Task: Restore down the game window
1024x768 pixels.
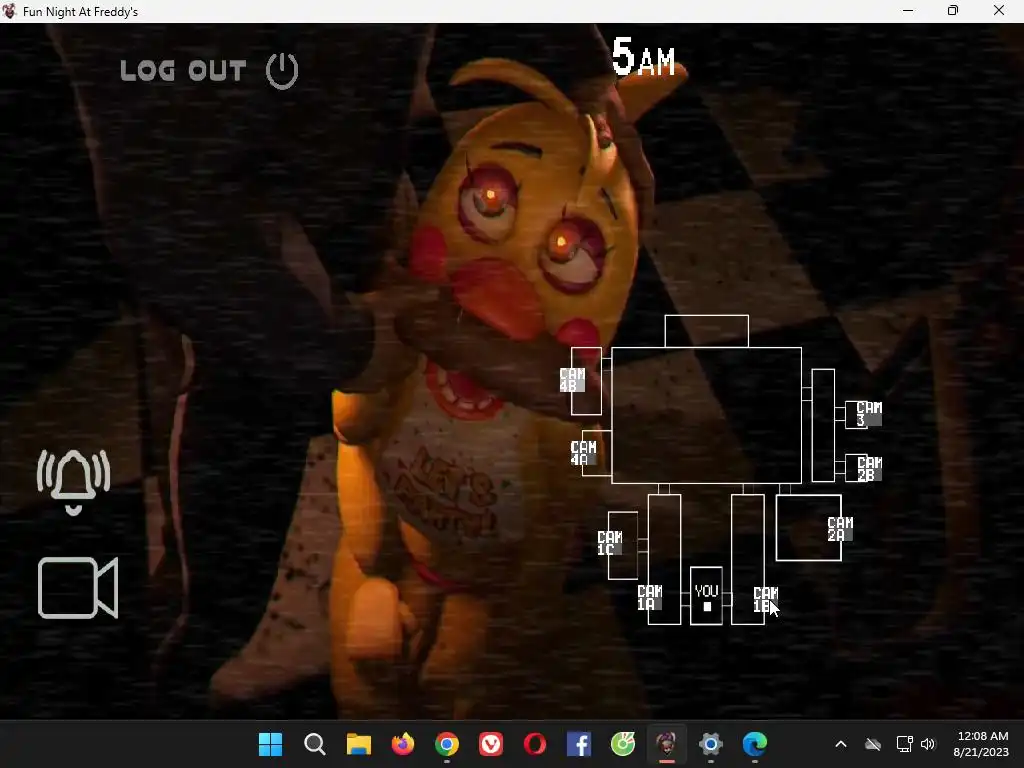Action: click(x=953, y=10)
